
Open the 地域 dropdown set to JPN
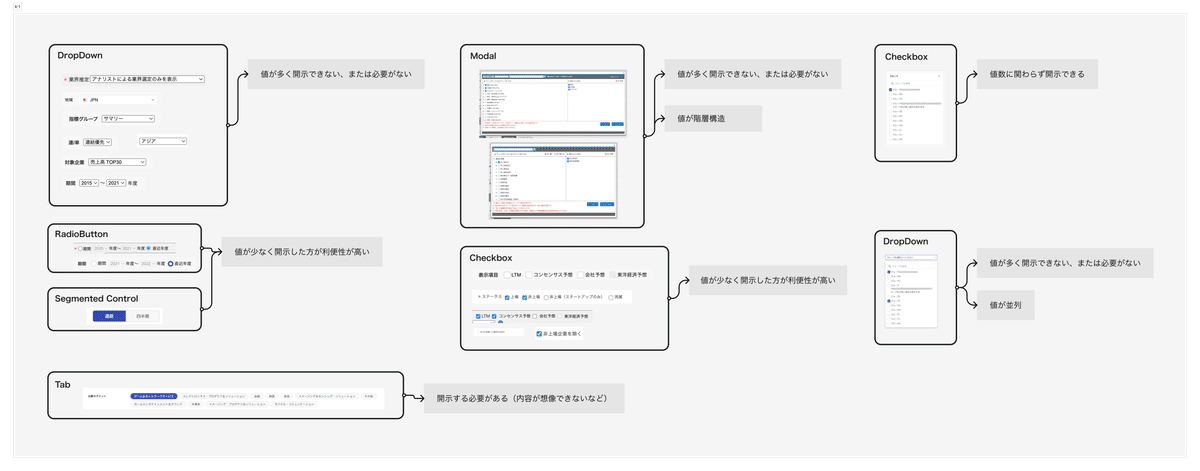coord(117,100)
